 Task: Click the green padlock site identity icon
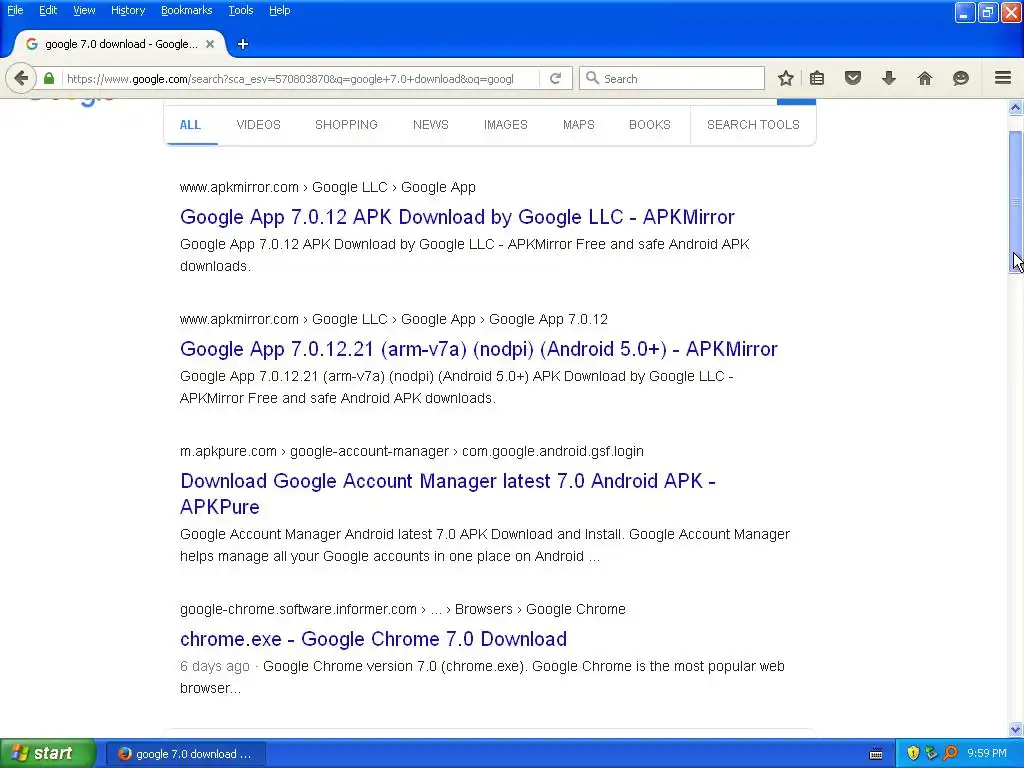coord(49,78)
